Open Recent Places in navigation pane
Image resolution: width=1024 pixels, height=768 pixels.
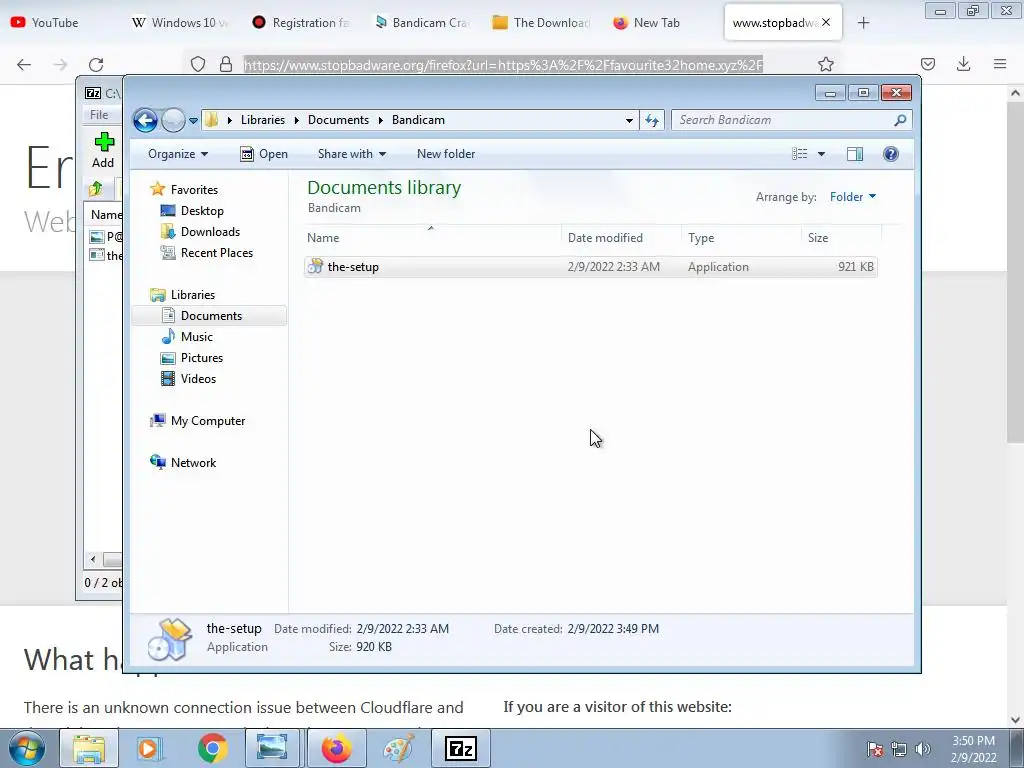pos(217,253)
